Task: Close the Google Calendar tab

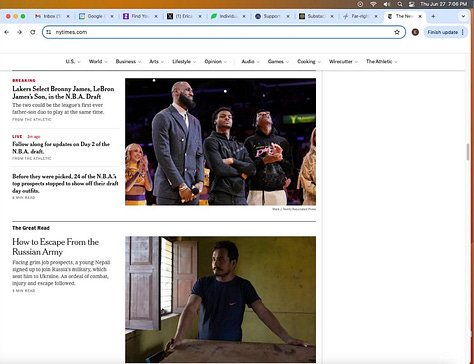Action: [112, 16]
